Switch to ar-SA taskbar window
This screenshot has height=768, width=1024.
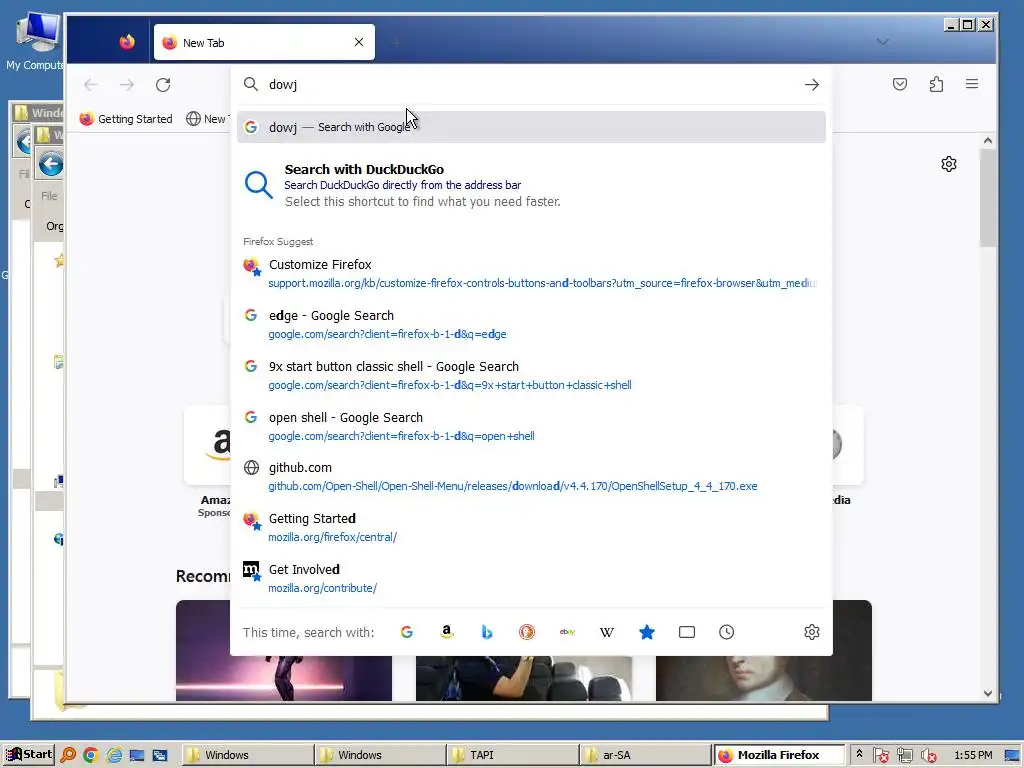(645, 755)
